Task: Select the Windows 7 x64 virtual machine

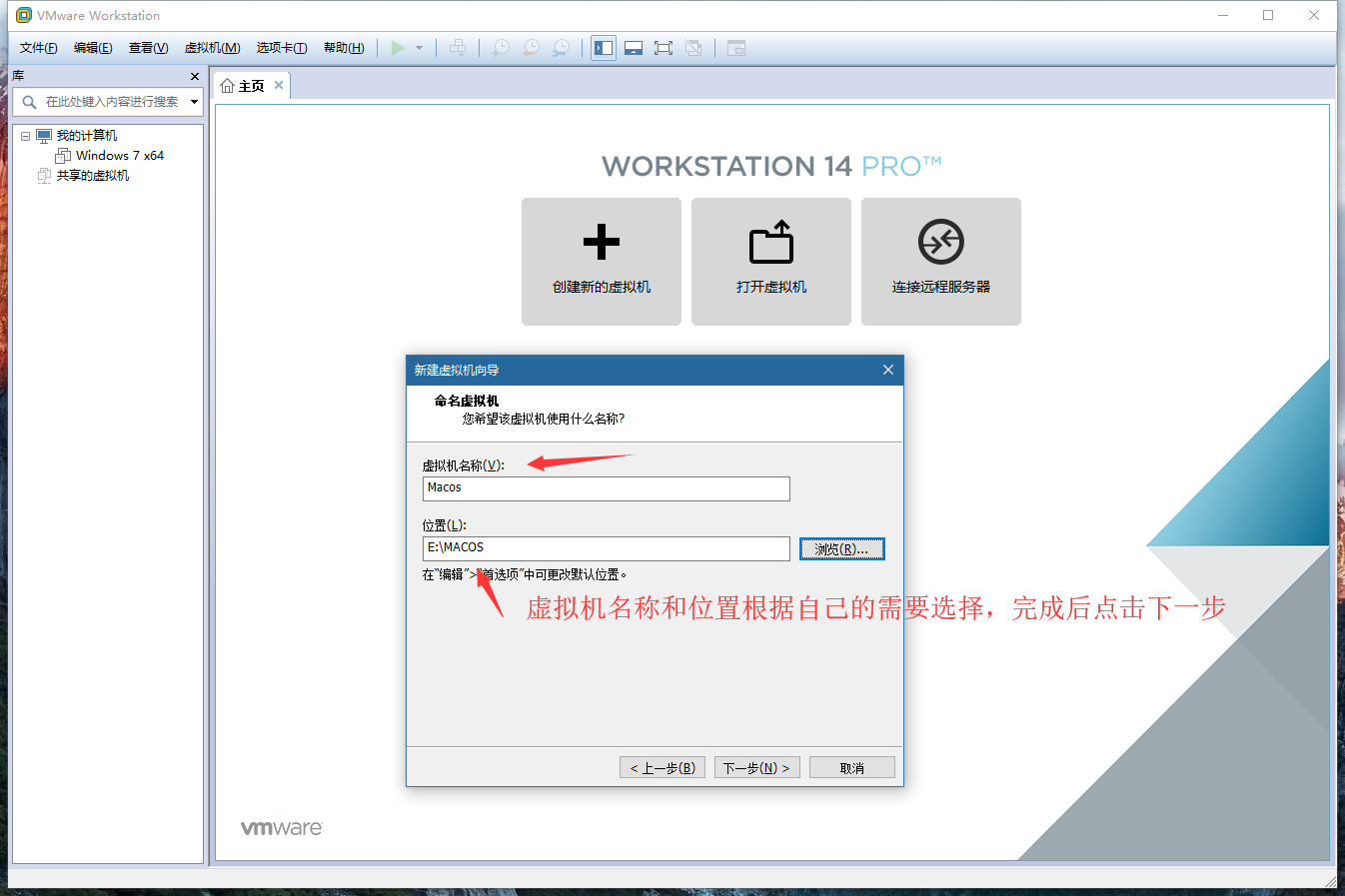Action: [120, 155]
